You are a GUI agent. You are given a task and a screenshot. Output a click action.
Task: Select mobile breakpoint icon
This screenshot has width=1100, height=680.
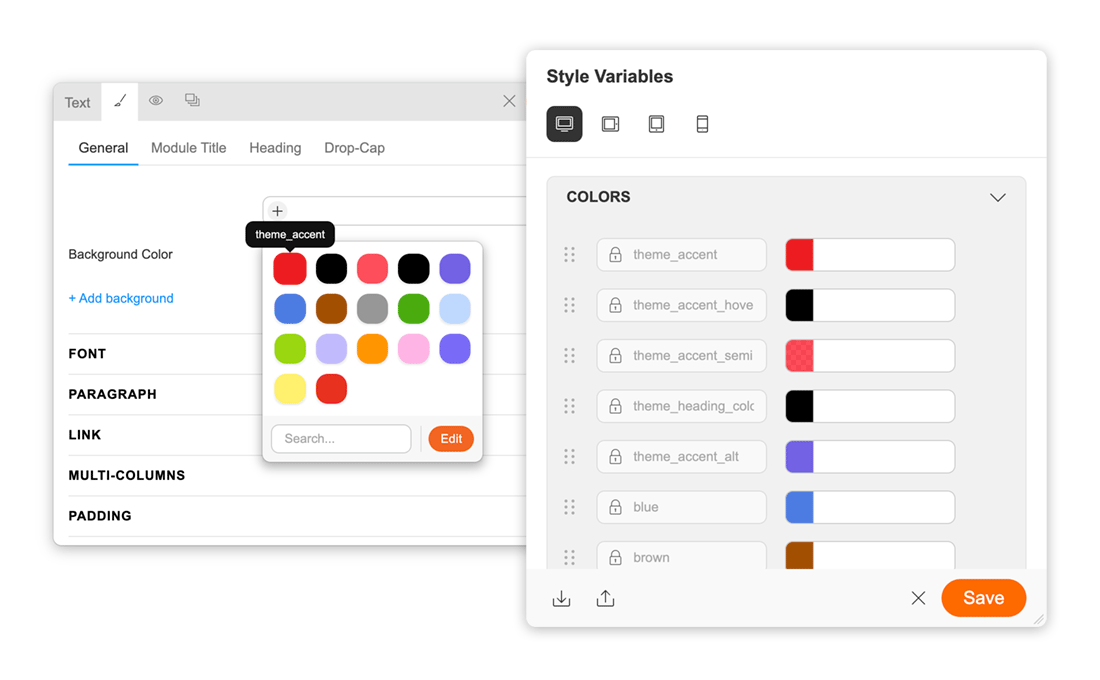[x=702, y=124]
